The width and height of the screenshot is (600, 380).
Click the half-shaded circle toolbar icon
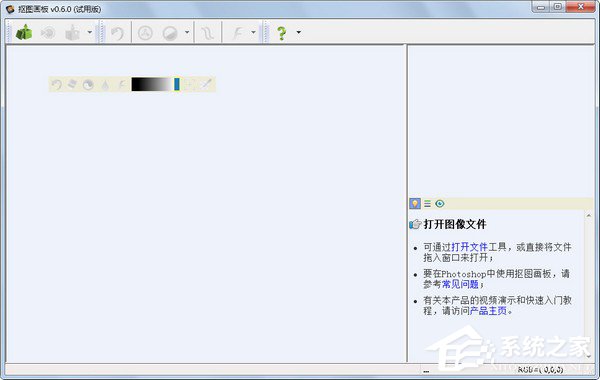tap(170, 33)
